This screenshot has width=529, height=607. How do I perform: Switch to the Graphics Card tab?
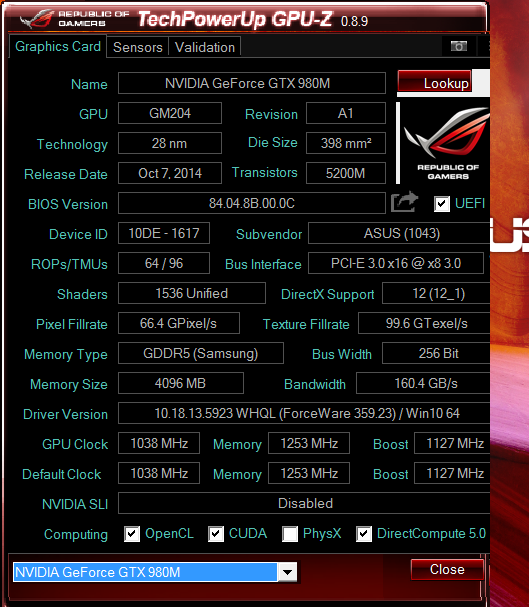tap(58, 46)
